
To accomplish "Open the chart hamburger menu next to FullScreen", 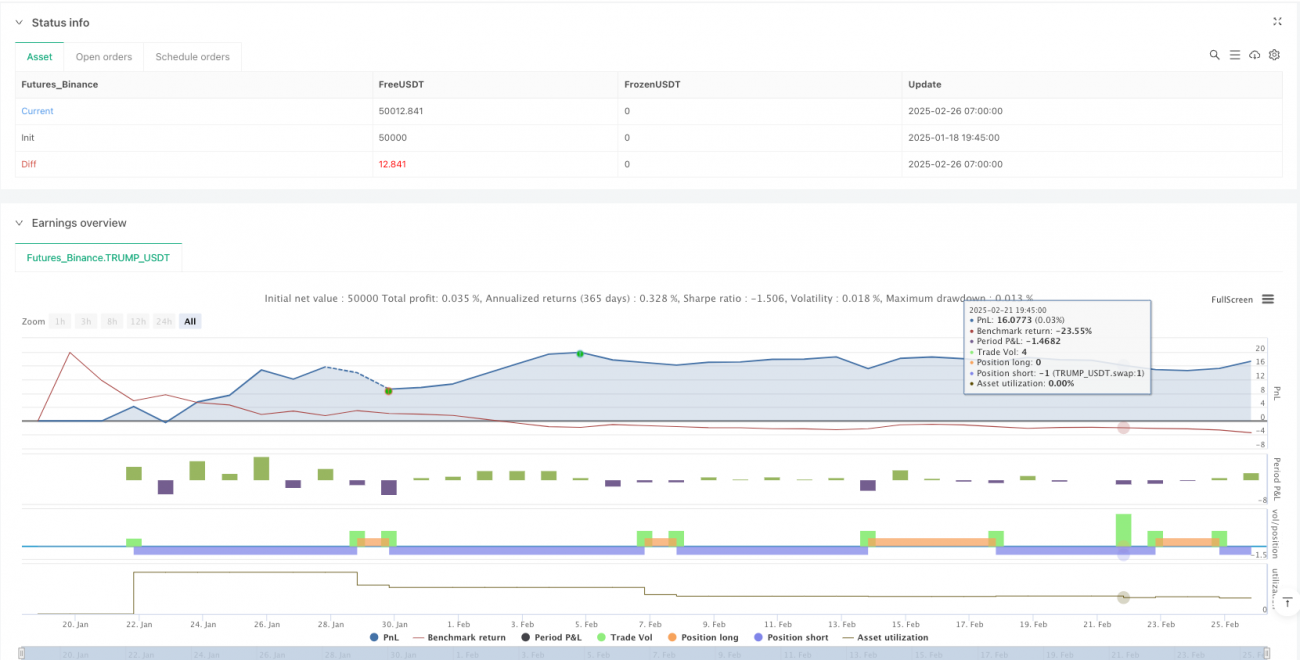I will (x=1268, y=299).
